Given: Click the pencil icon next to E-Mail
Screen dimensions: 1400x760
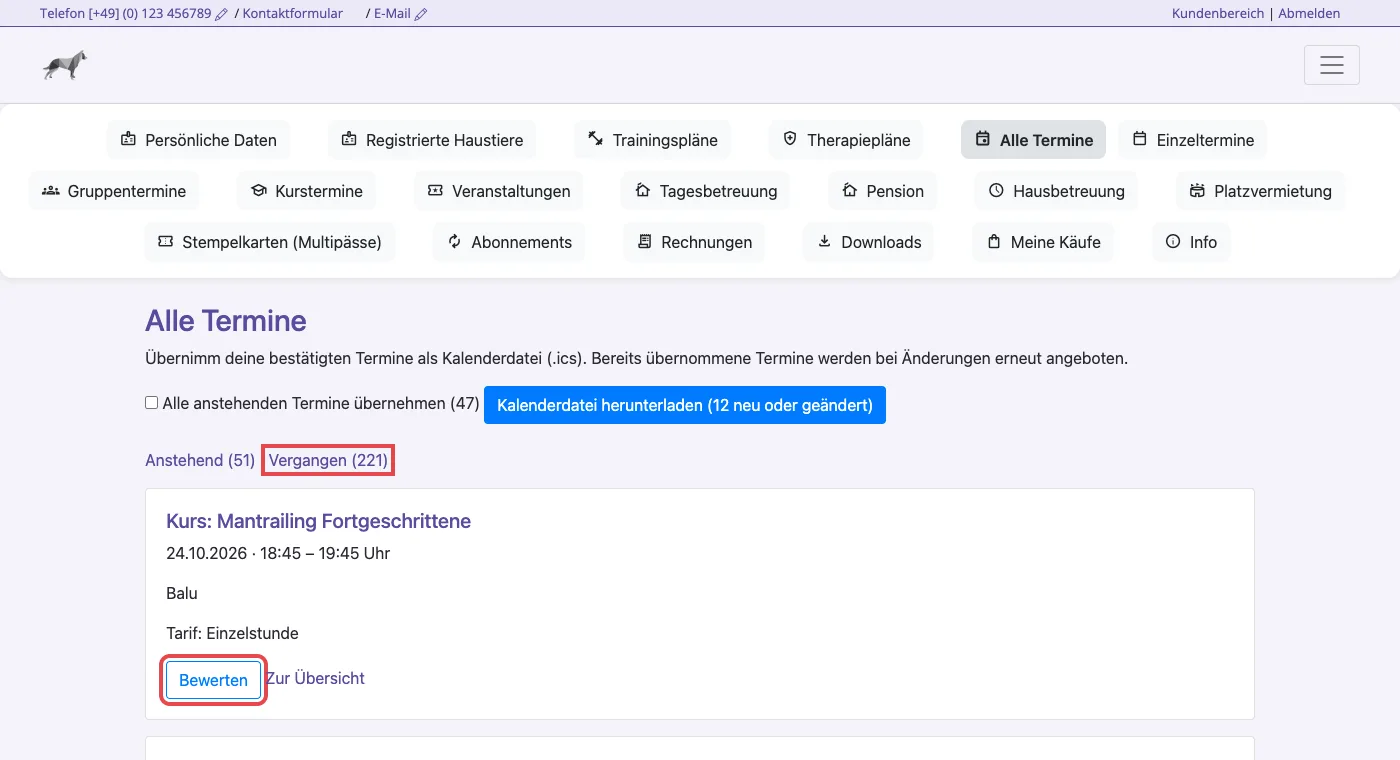Looking at the screenshot, I should 421,14.
